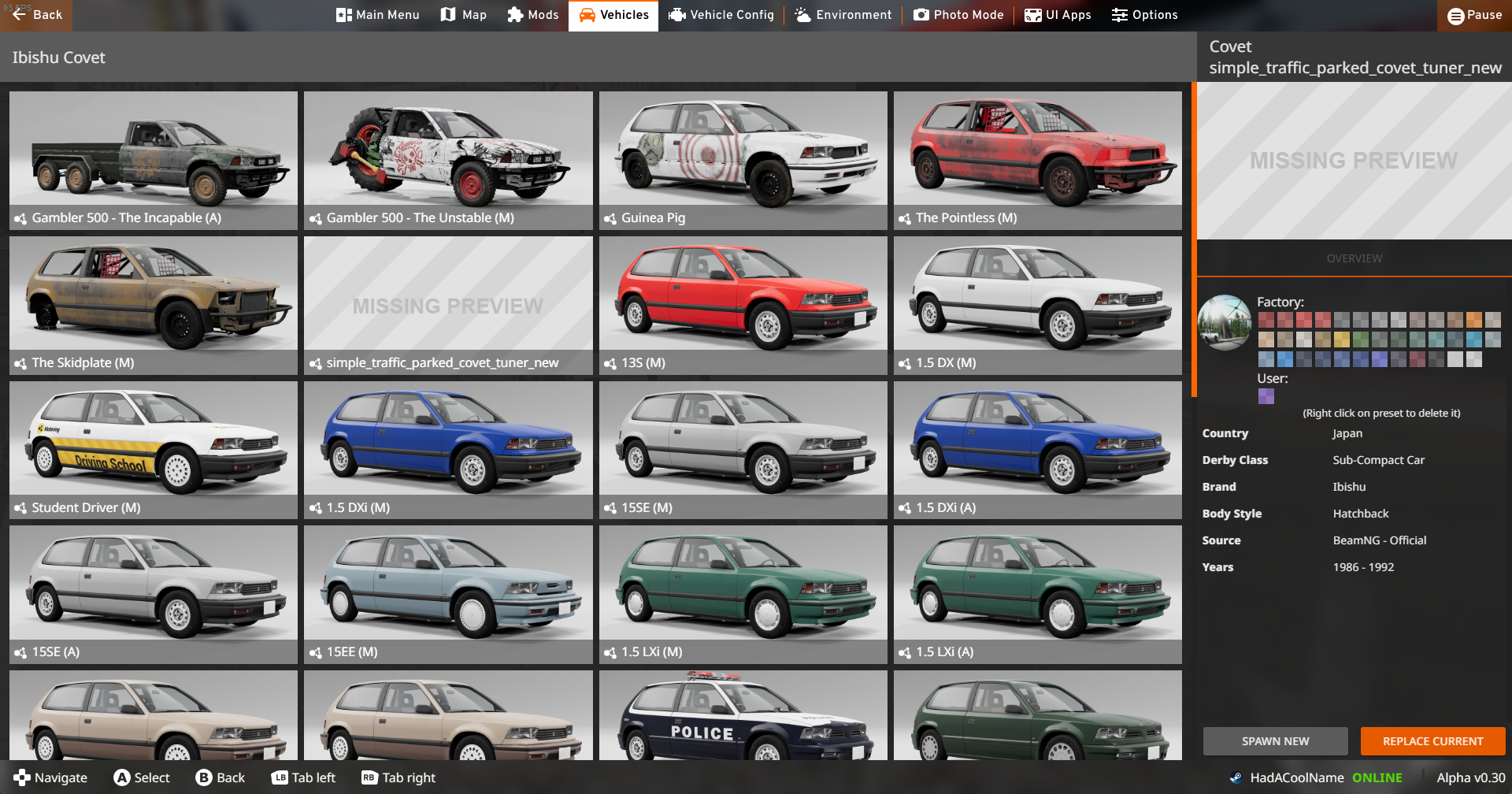The width and height of the screenshot is (1512, 794).
Task: Switch to the Vehicles tab
Action: (x=613, y=15)
